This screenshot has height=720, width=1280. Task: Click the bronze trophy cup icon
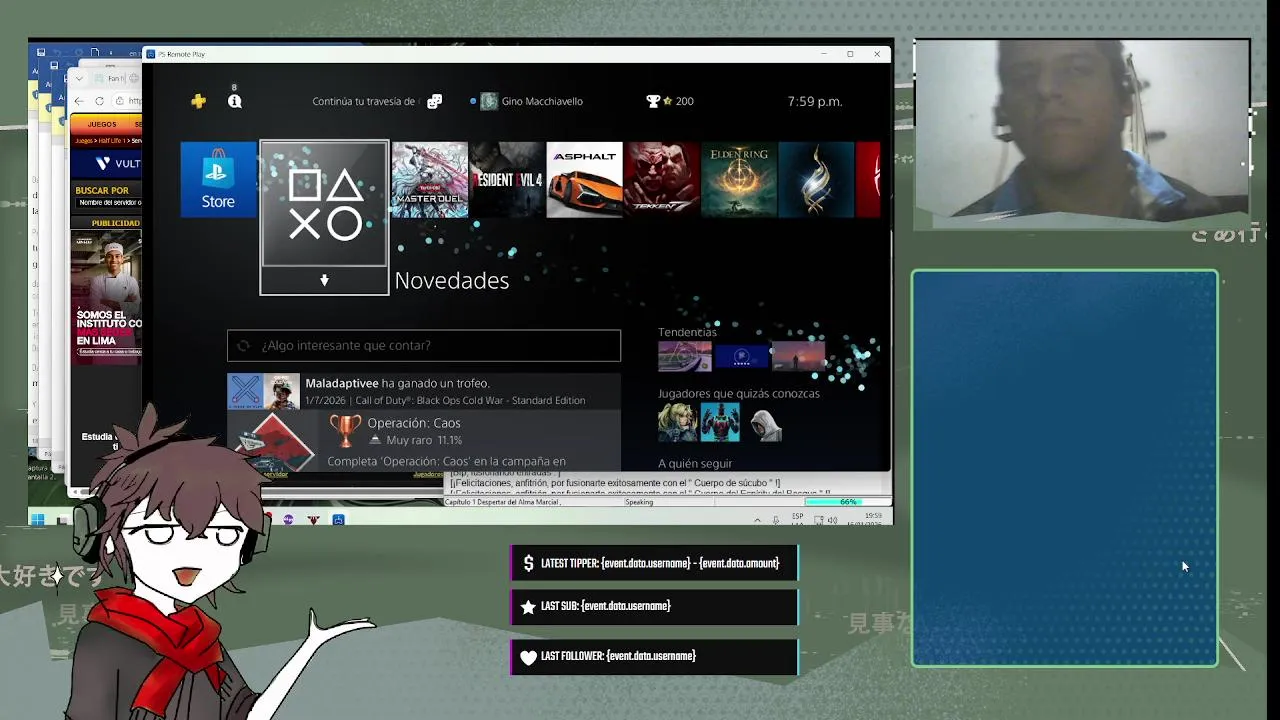[345, 431]
